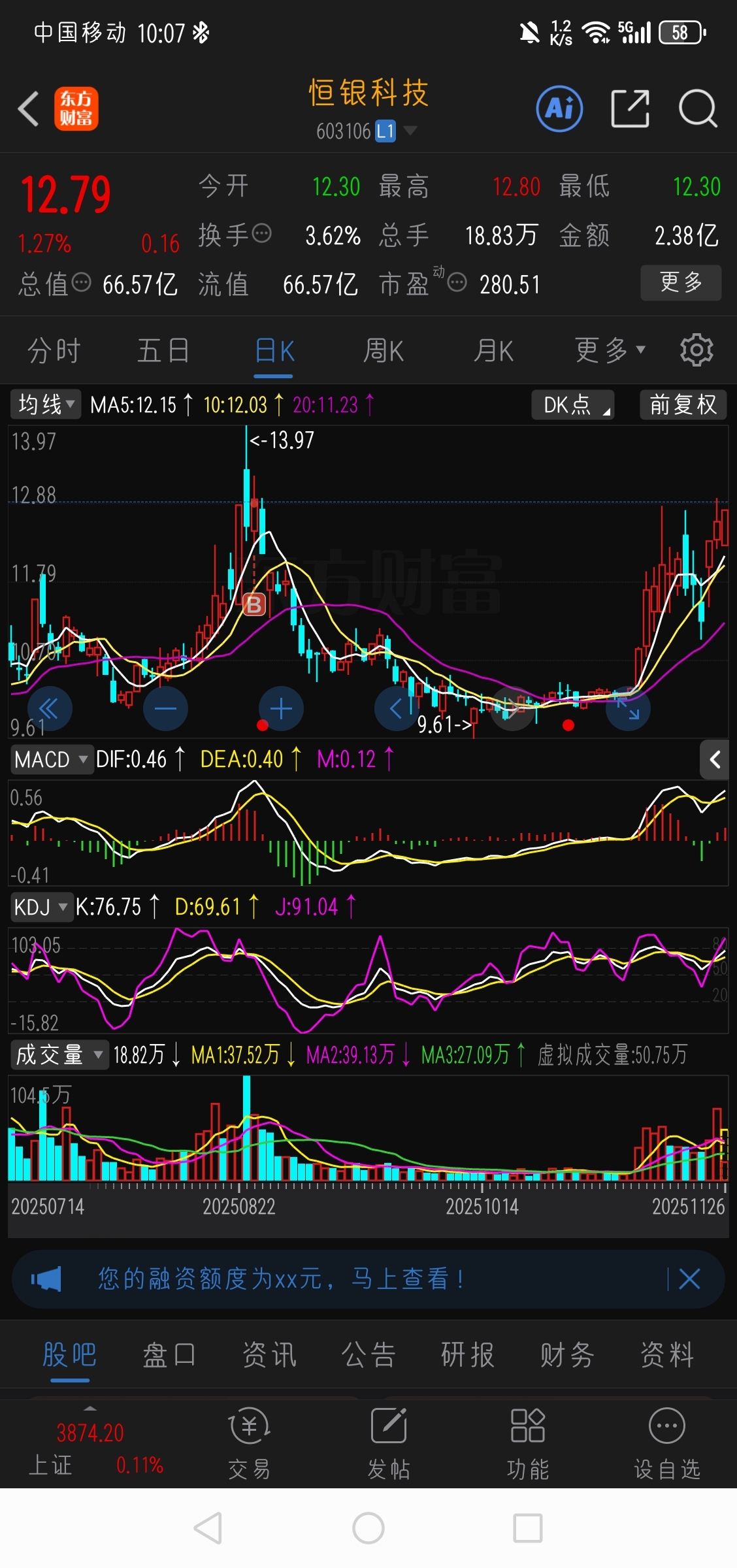Open the 股吧 tab
737x1568 pixels.
tap(70, 1354)
